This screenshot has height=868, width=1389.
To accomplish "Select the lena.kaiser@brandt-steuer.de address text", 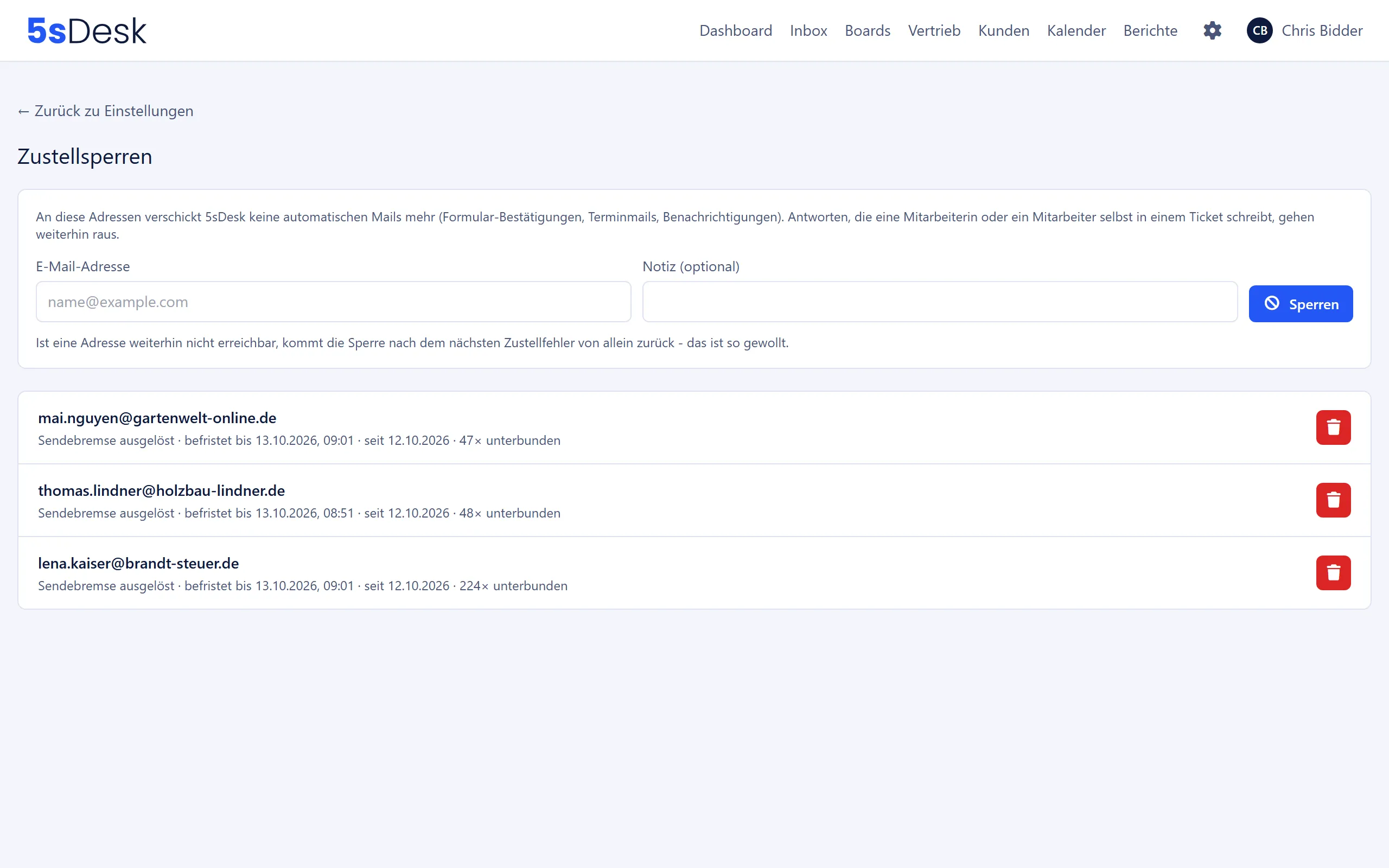I will point(138,563).
